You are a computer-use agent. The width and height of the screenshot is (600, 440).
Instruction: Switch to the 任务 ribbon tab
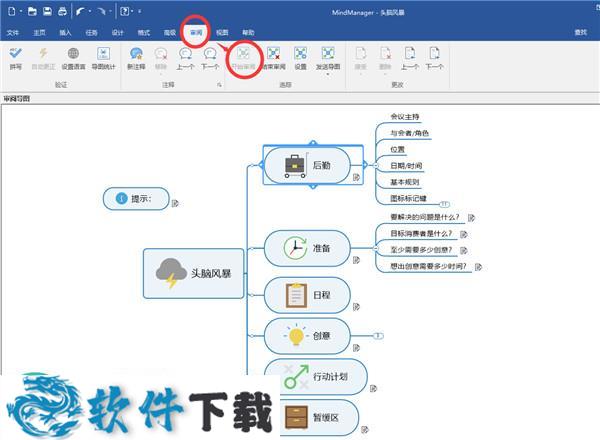91,33
